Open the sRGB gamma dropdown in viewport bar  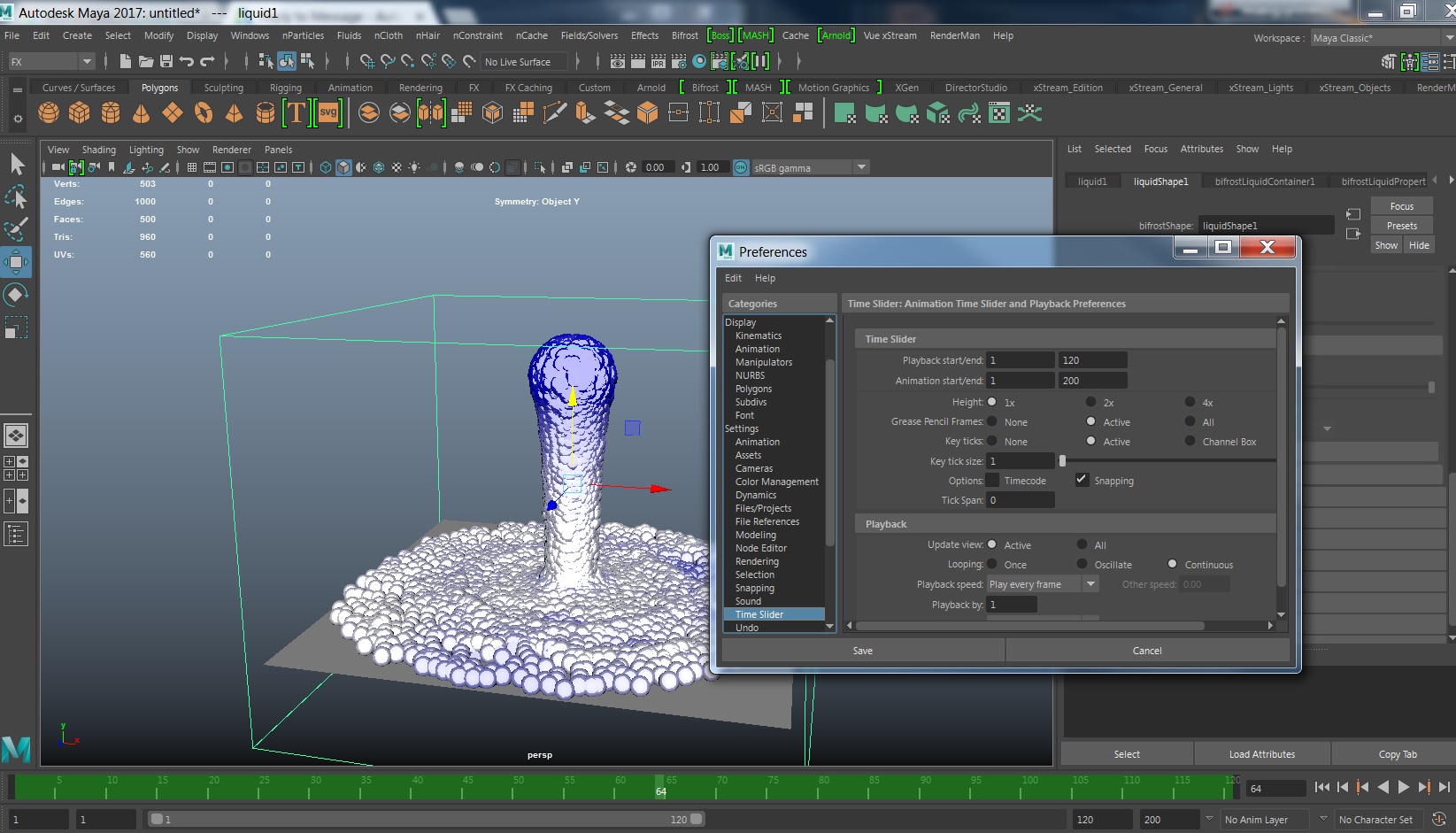coord(861,166)
